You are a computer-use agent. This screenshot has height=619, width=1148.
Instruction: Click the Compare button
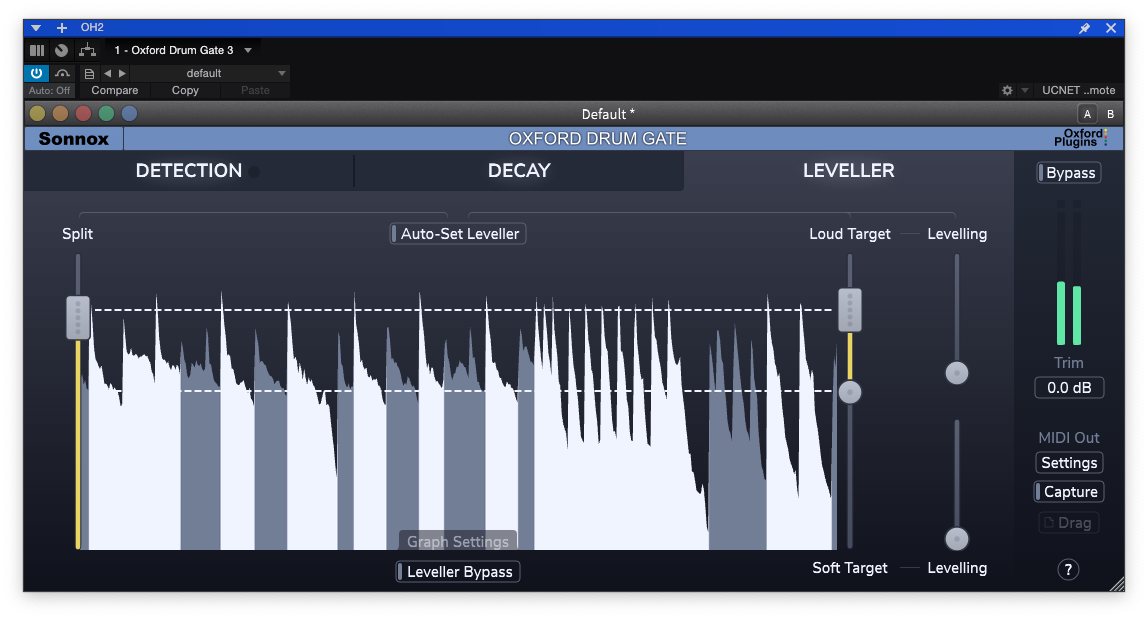[x=114, y=90]
